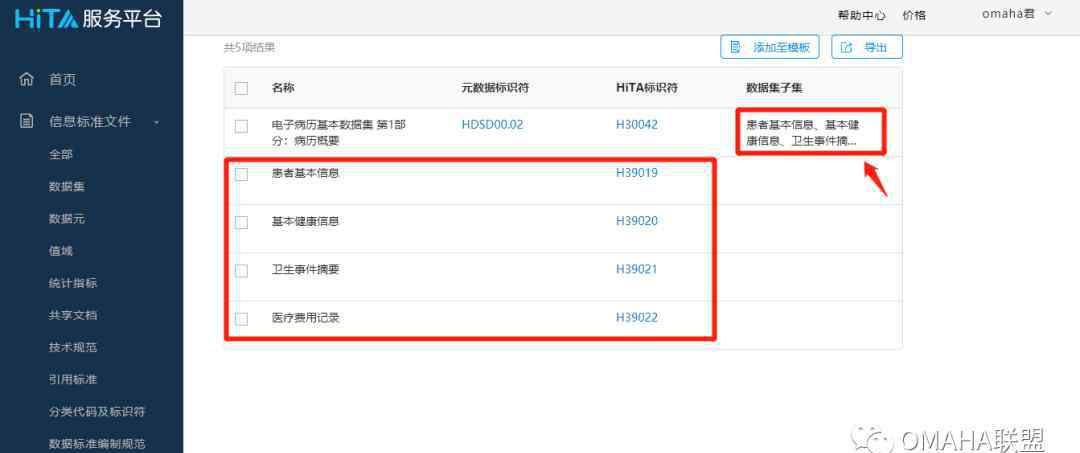Click the document icon beside 信息标准文件

(x=27, y=122)
